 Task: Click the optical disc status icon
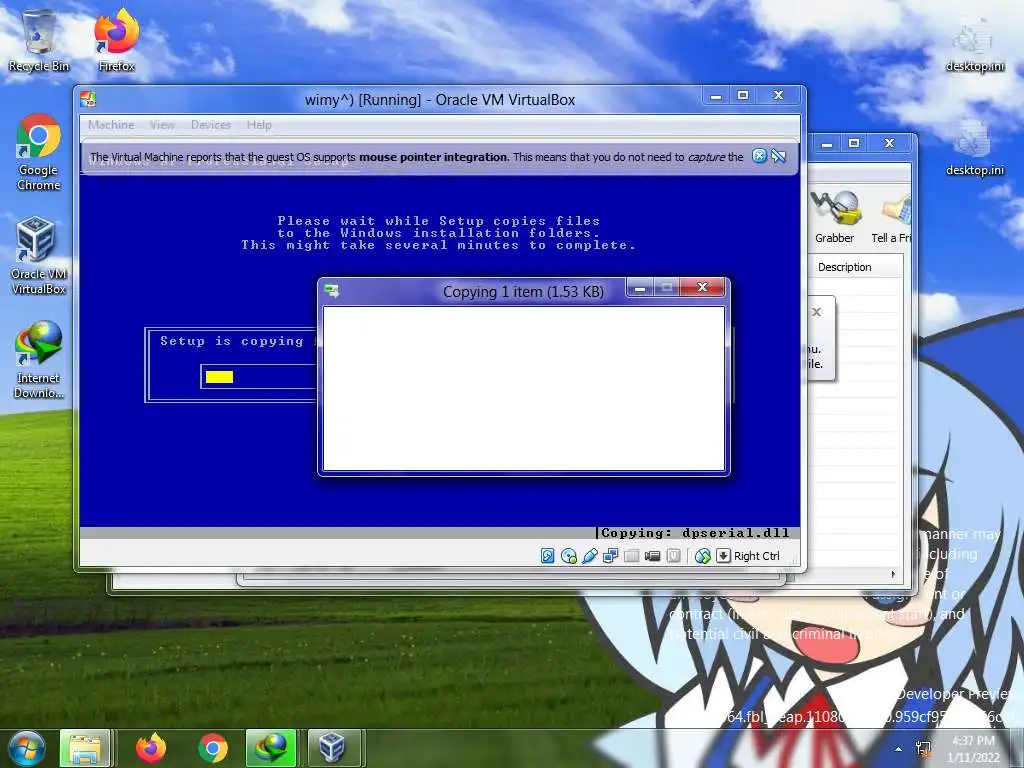[x=569, y=556]
